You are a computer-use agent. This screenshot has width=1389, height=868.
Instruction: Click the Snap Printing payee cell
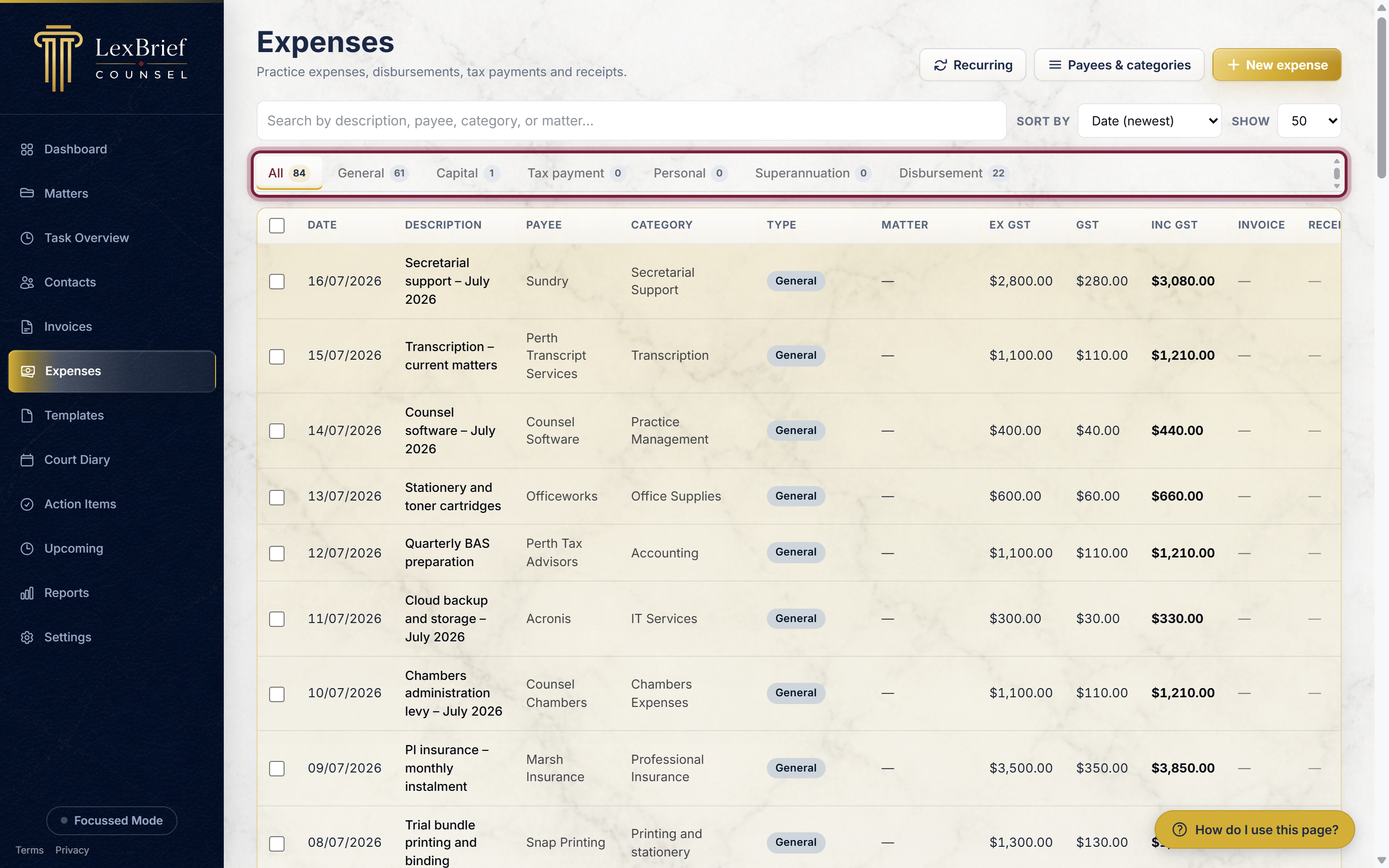coord(565,842)
